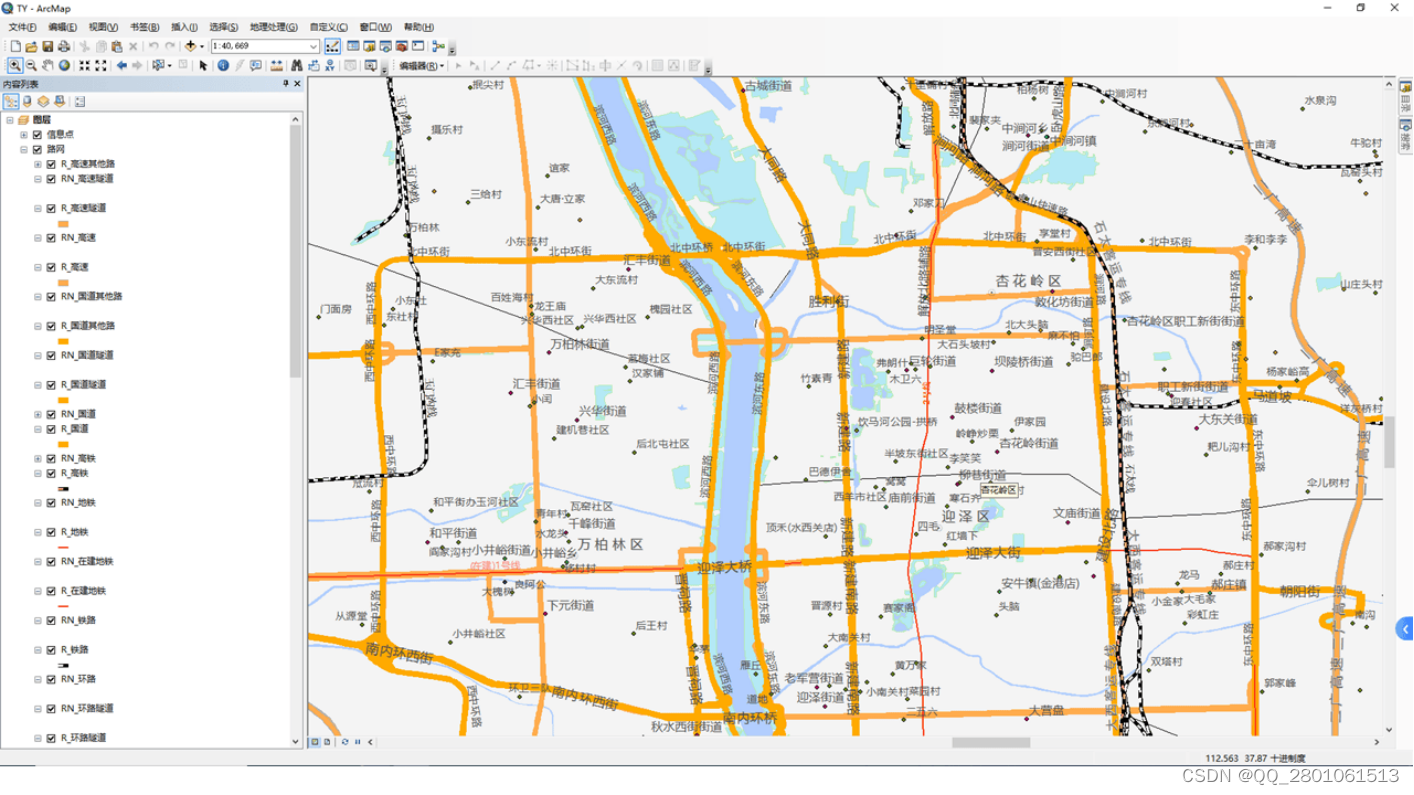Click the Fixed Zoom Out icon
Viewport: 1414px width, 795px height.
pos(101,66)
